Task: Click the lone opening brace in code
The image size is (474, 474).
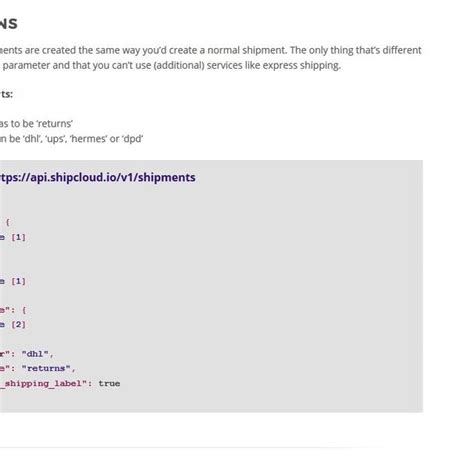Action: pos(8,222)
